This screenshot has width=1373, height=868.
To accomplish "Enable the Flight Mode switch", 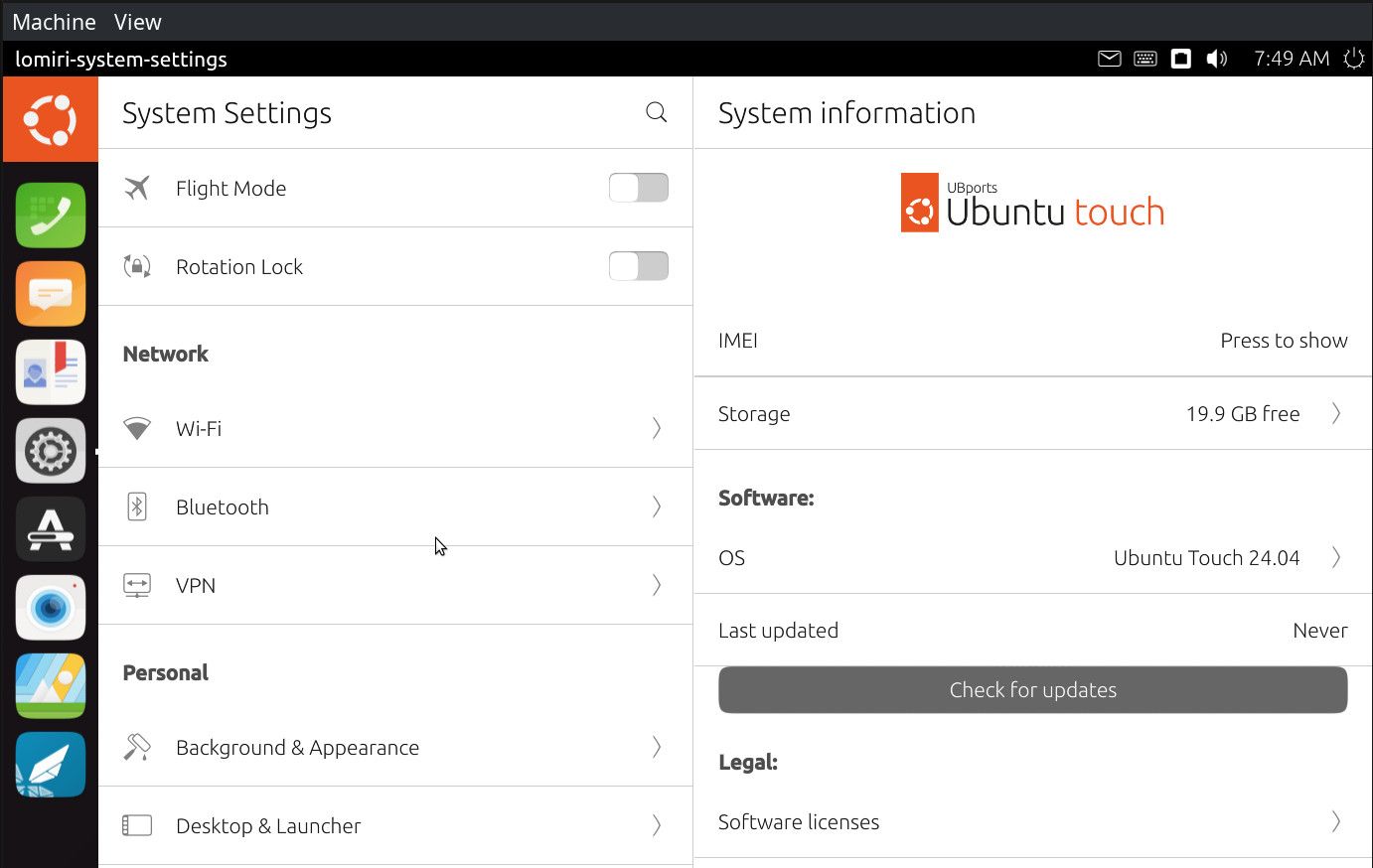I will point(638,188).
